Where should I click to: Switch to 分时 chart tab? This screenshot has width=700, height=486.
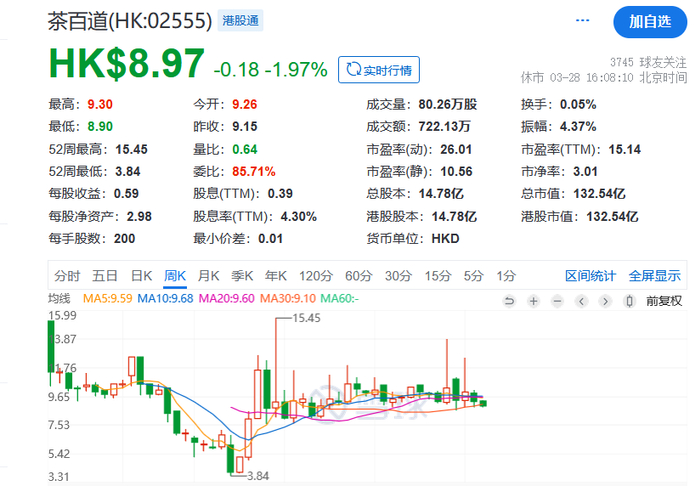(67, 276)
